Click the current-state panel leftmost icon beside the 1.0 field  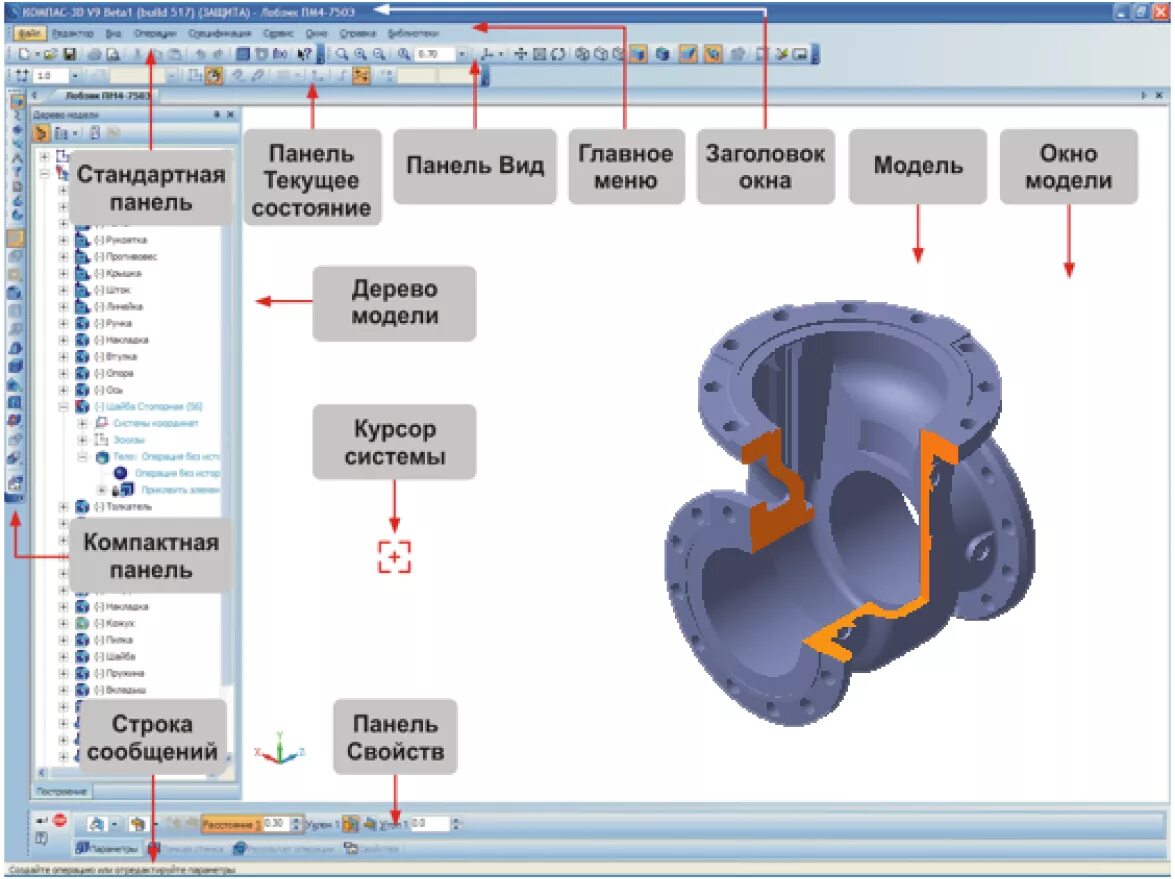22,76
